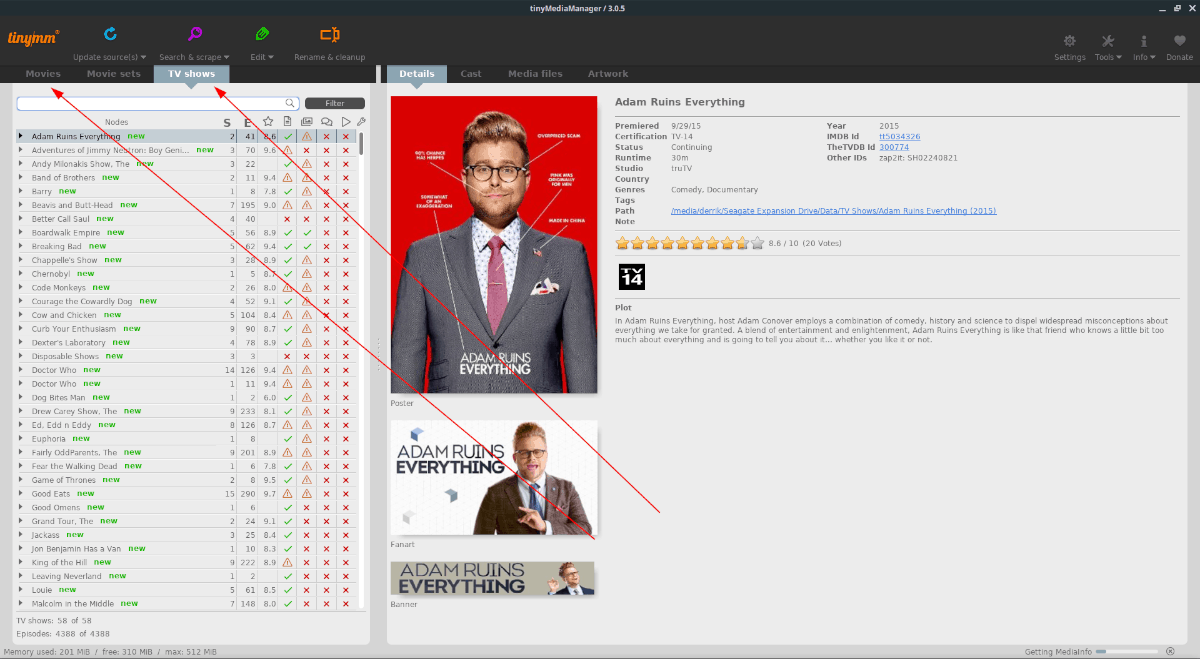Click the tinyMM logo

point(33,39)
